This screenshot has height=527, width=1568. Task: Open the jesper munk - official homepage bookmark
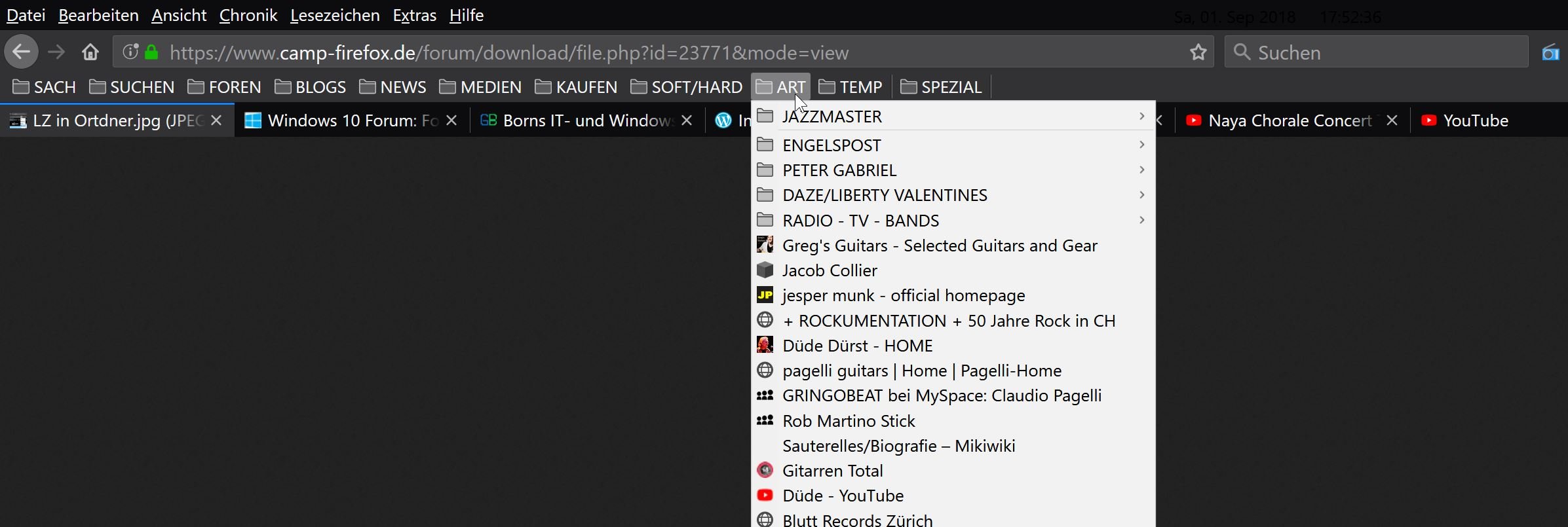pyautogui.click(x=953, y=295)
